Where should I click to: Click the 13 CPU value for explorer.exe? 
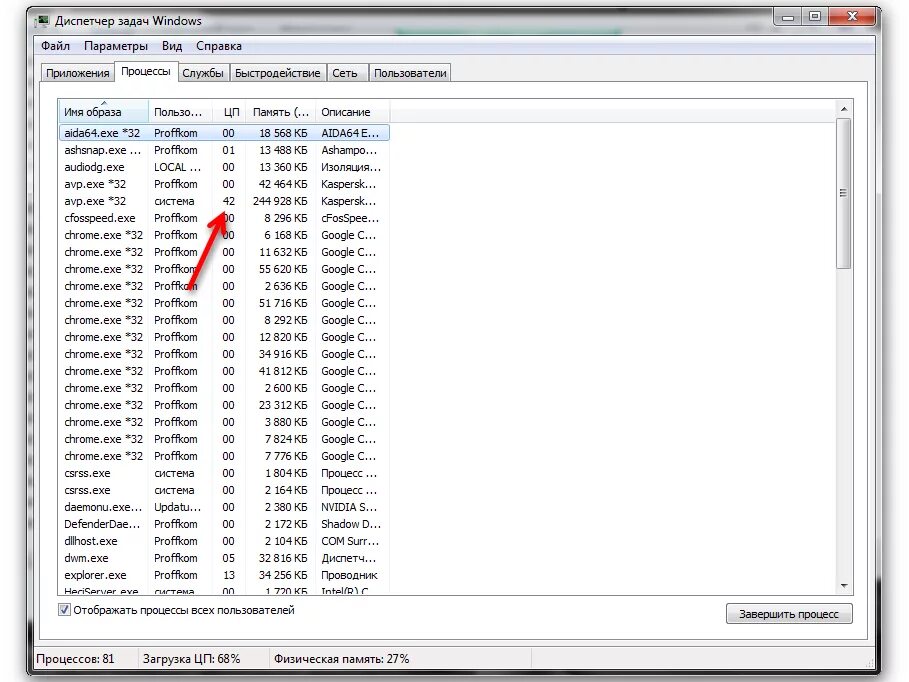click(x=229, y=575)
